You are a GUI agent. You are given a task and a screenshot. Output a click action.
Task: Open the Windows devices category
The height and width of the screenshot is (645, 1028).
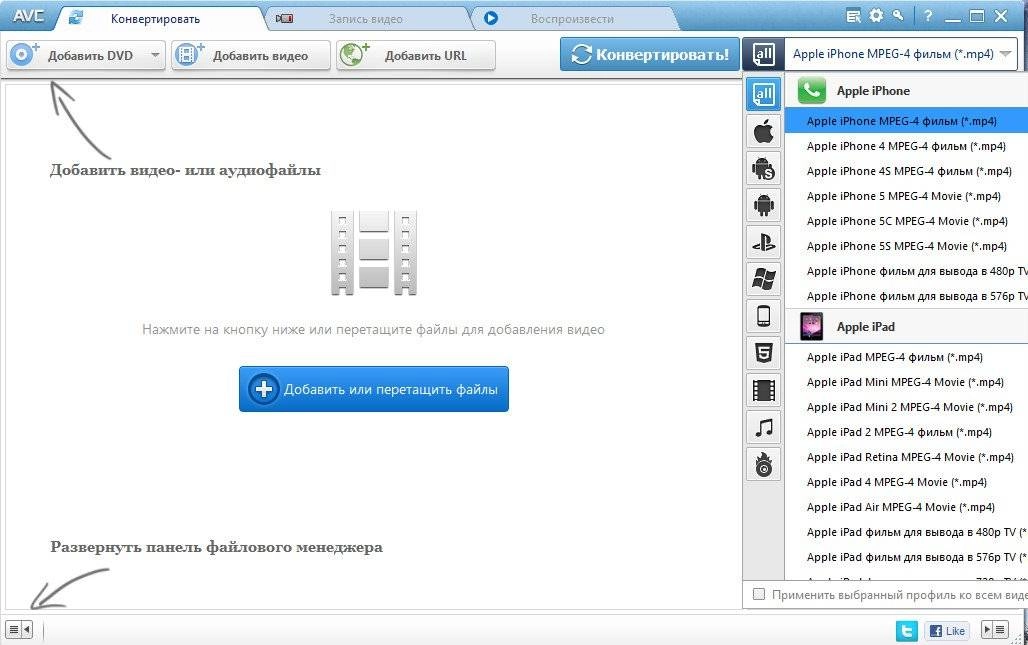click(x=763, y=280)
